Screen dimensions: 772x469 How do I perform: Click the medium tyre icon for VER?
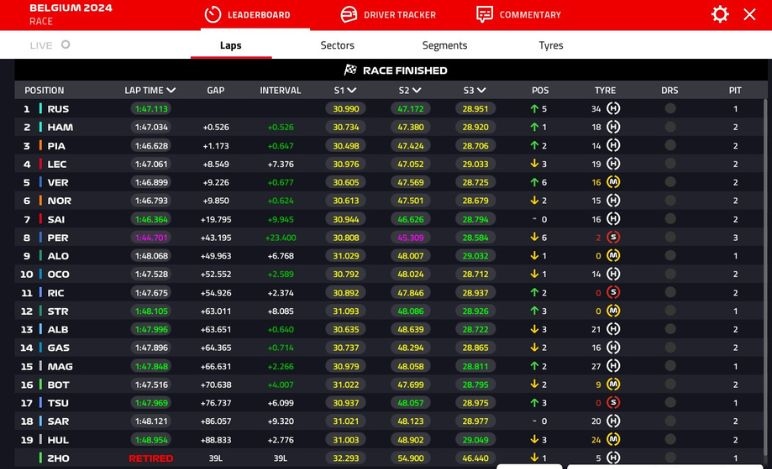tap(613, 182)
